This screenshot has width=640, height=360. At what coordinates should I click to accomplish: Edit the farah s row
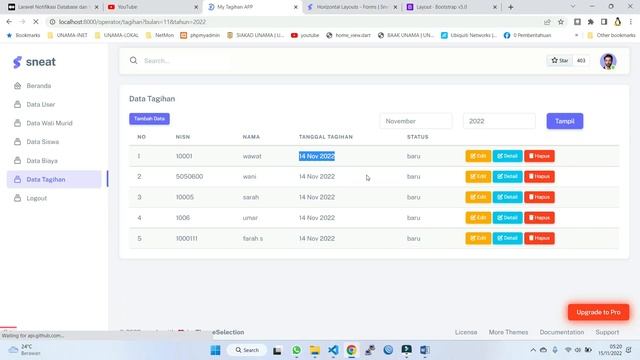478,238
